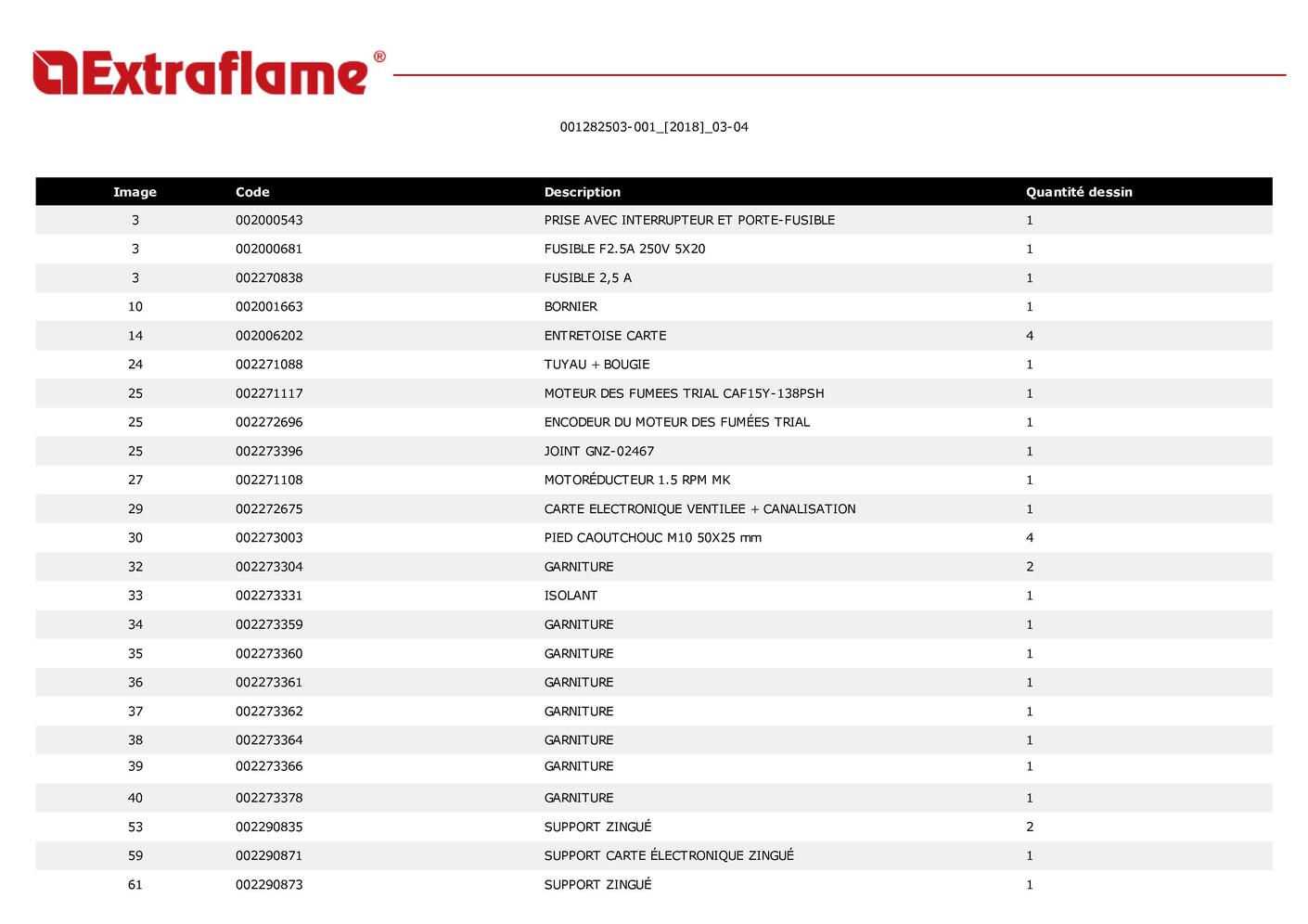
Task: Click SUPPORT CARTE ÉLECTRONIQUE ZINGUÉ description
Action: point(668,855)
